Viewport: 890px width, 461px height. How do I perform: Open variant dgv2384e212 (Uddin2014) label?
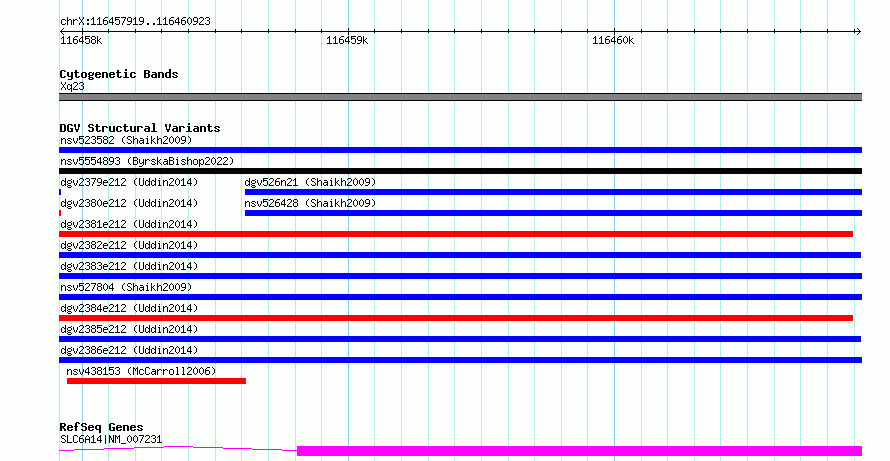(x=129, y=308)
